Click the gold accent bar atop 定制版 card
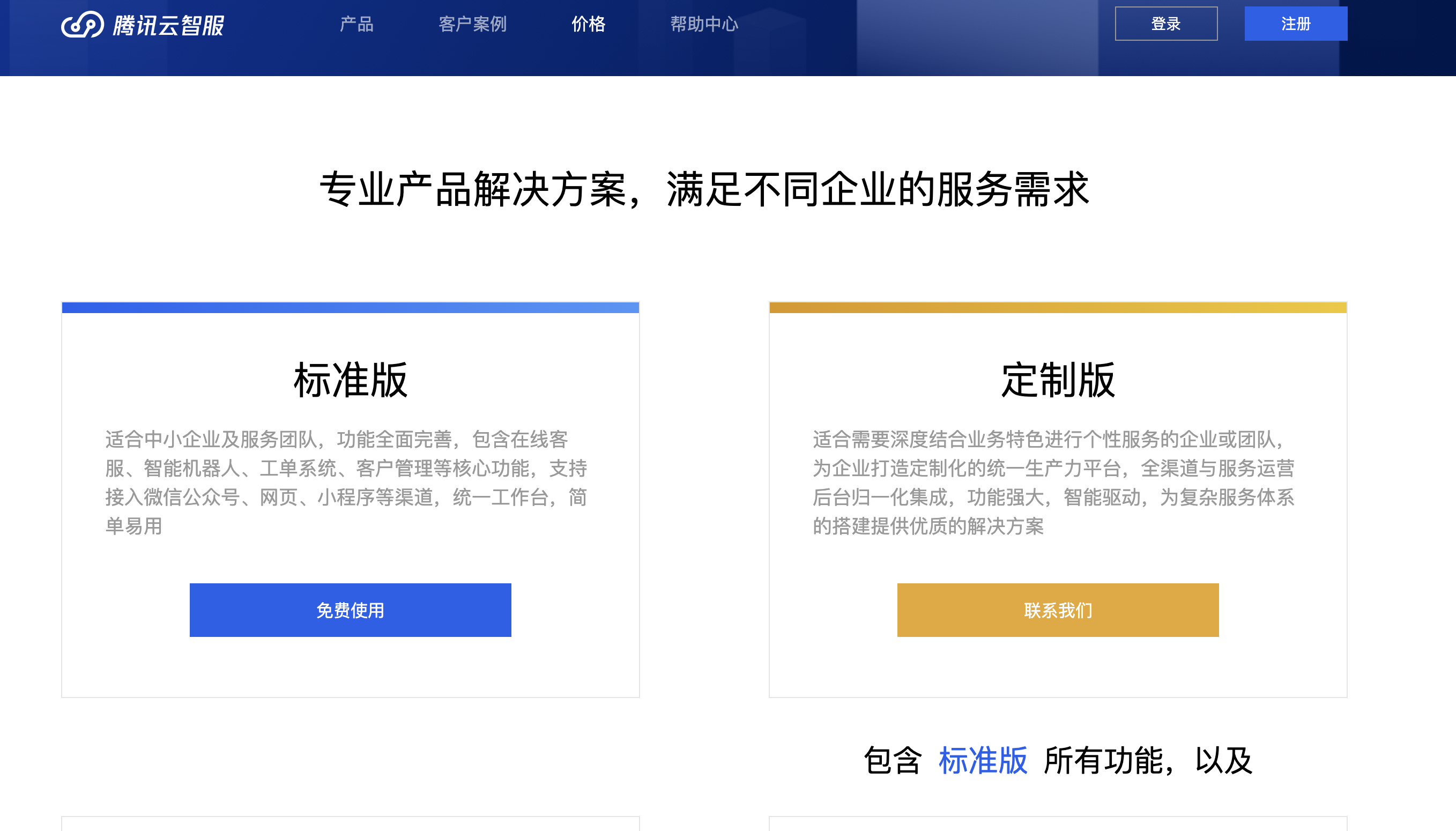 point(1057,308)
